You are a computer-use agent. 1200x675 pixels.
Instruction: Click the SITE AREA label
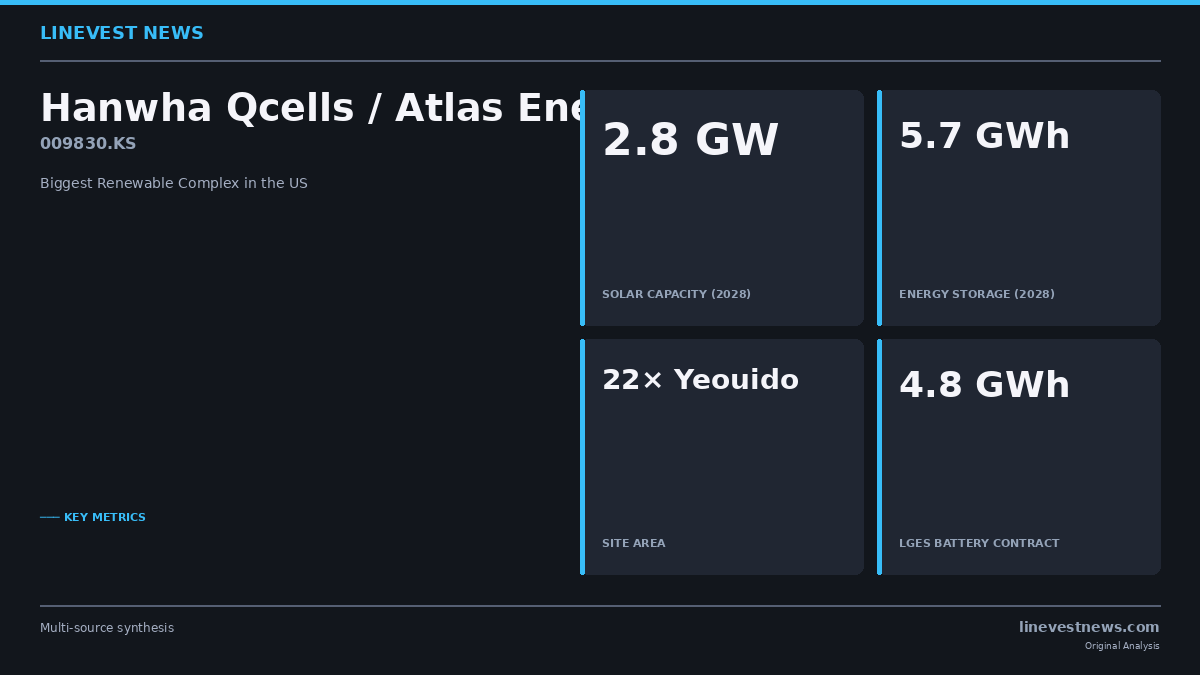click(x=633, y=544)
